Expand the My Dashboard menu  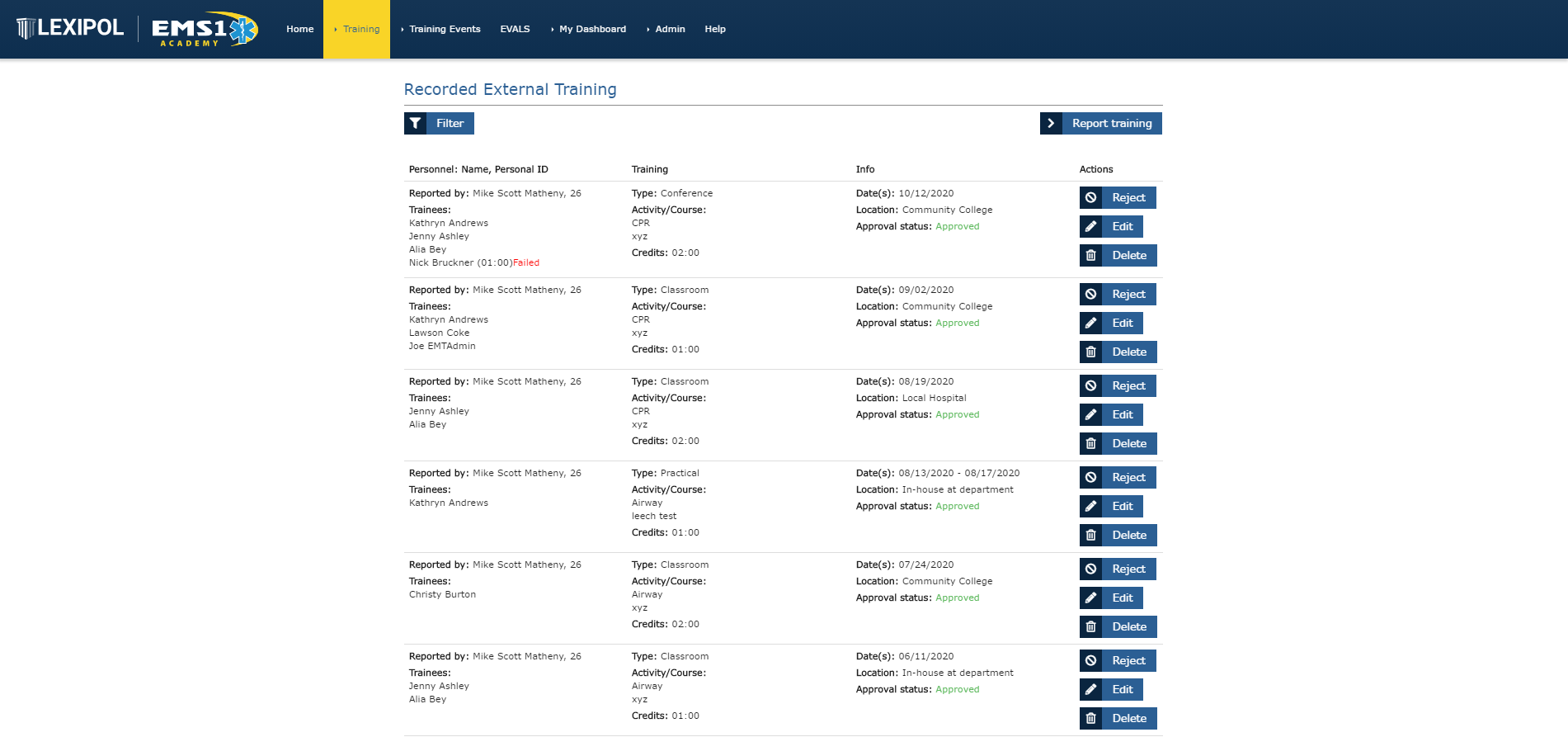[x=588, y=29]
